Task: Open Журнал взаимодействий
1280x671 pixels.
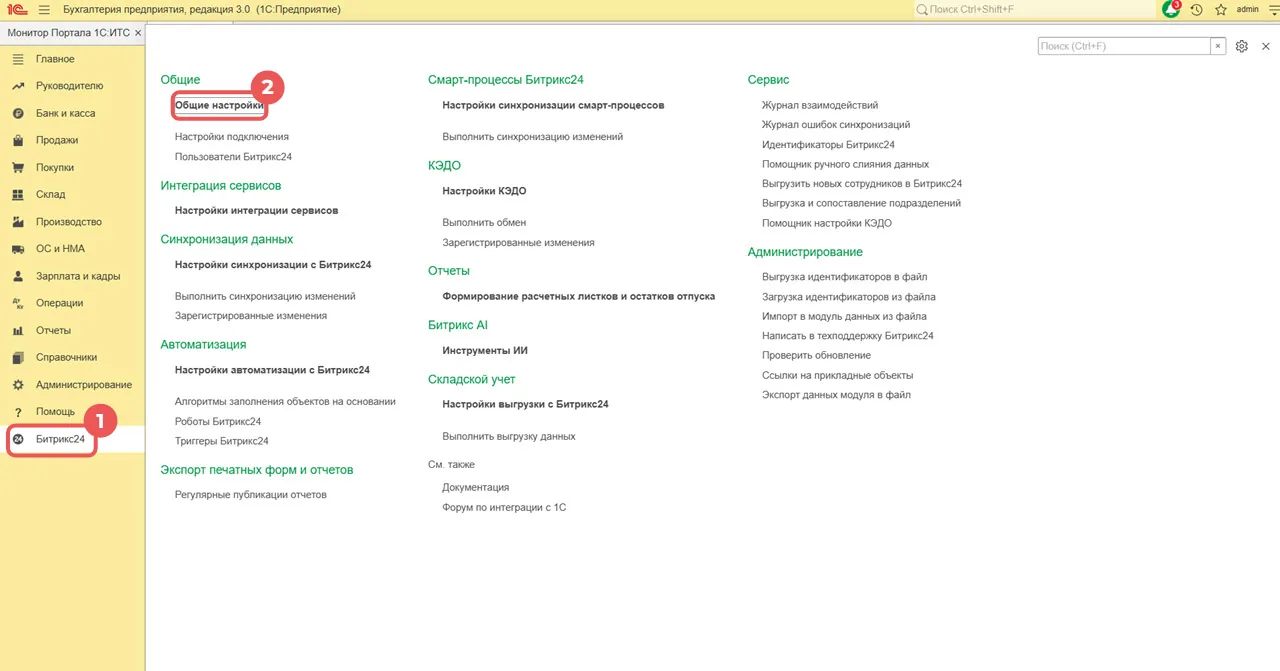Action: (820, 105)
